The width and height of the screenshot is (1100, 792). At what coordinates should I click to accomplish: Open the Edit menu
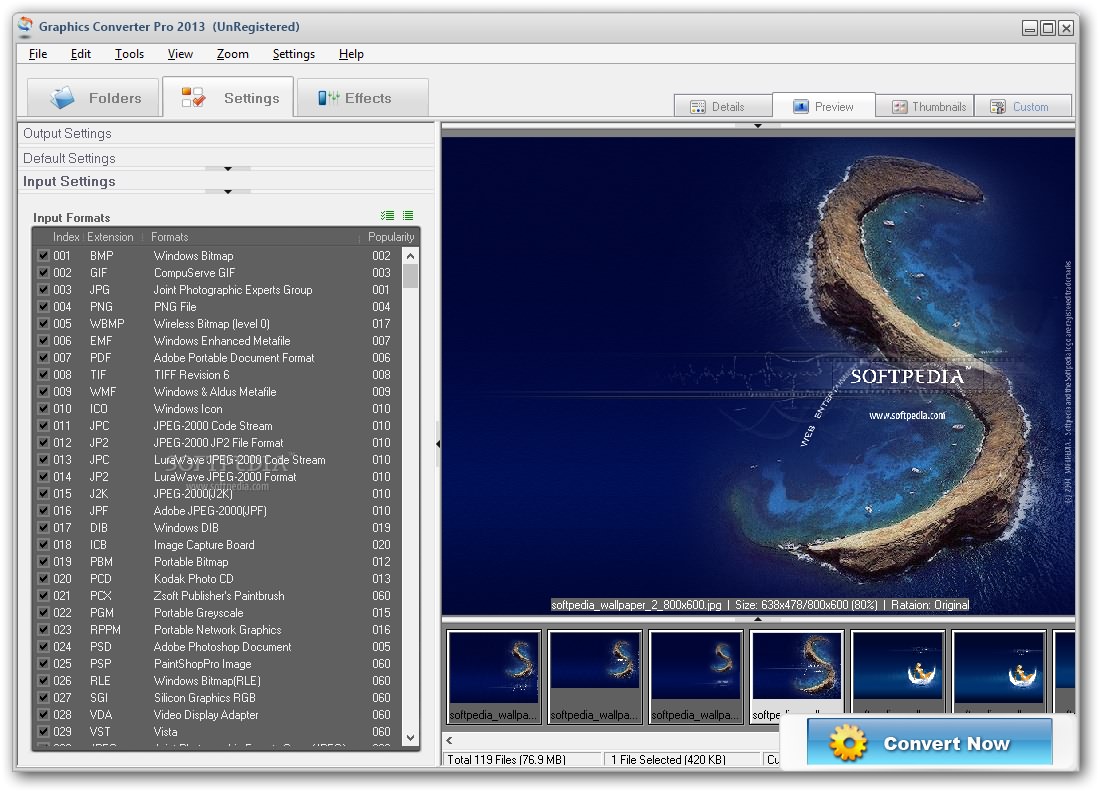tap(81, 54)
